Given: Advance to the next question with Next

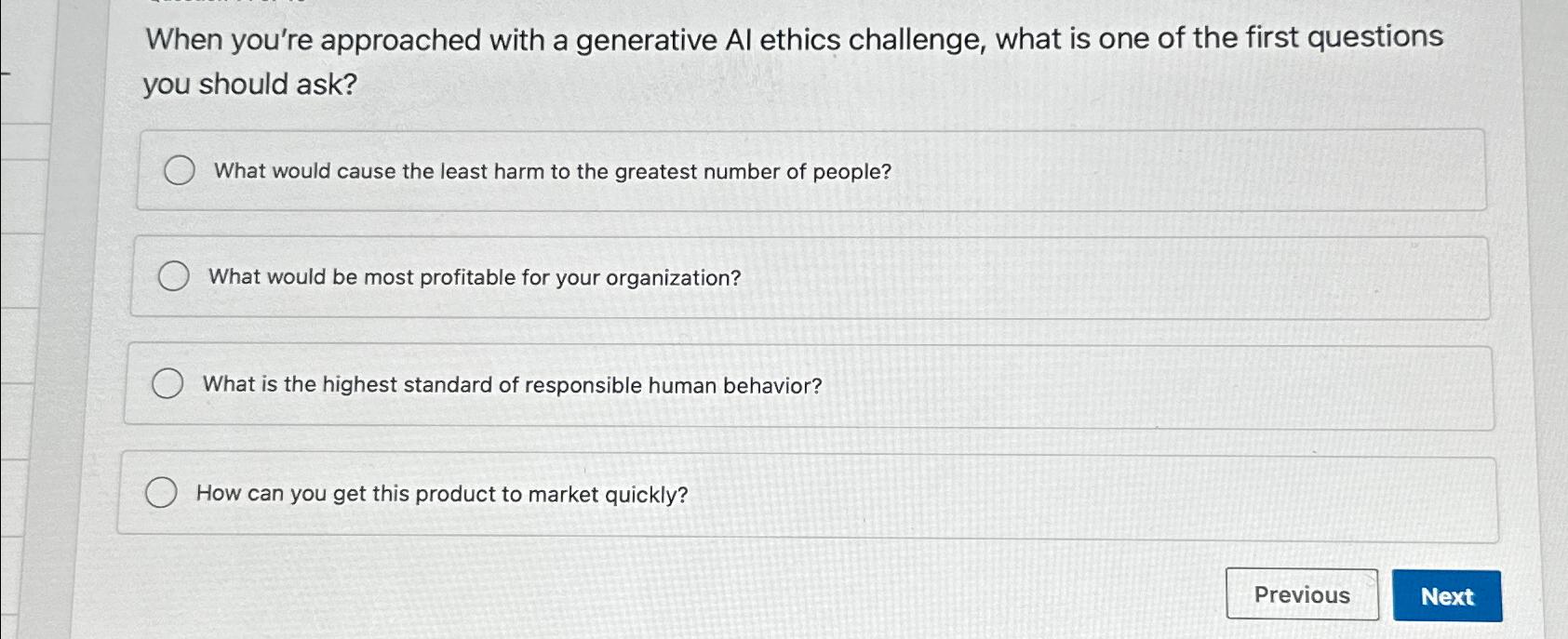Looking at the screenshot, I should (1446, 596).
